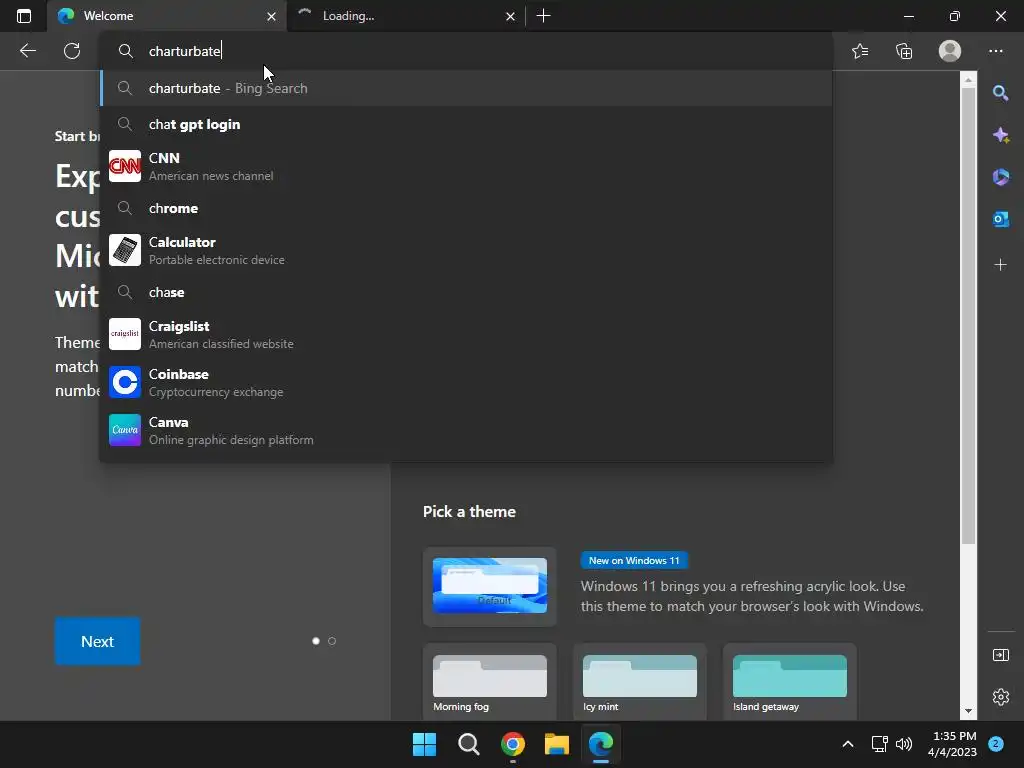Select the first page indicator dot
1024x768 pixels.
316,641
